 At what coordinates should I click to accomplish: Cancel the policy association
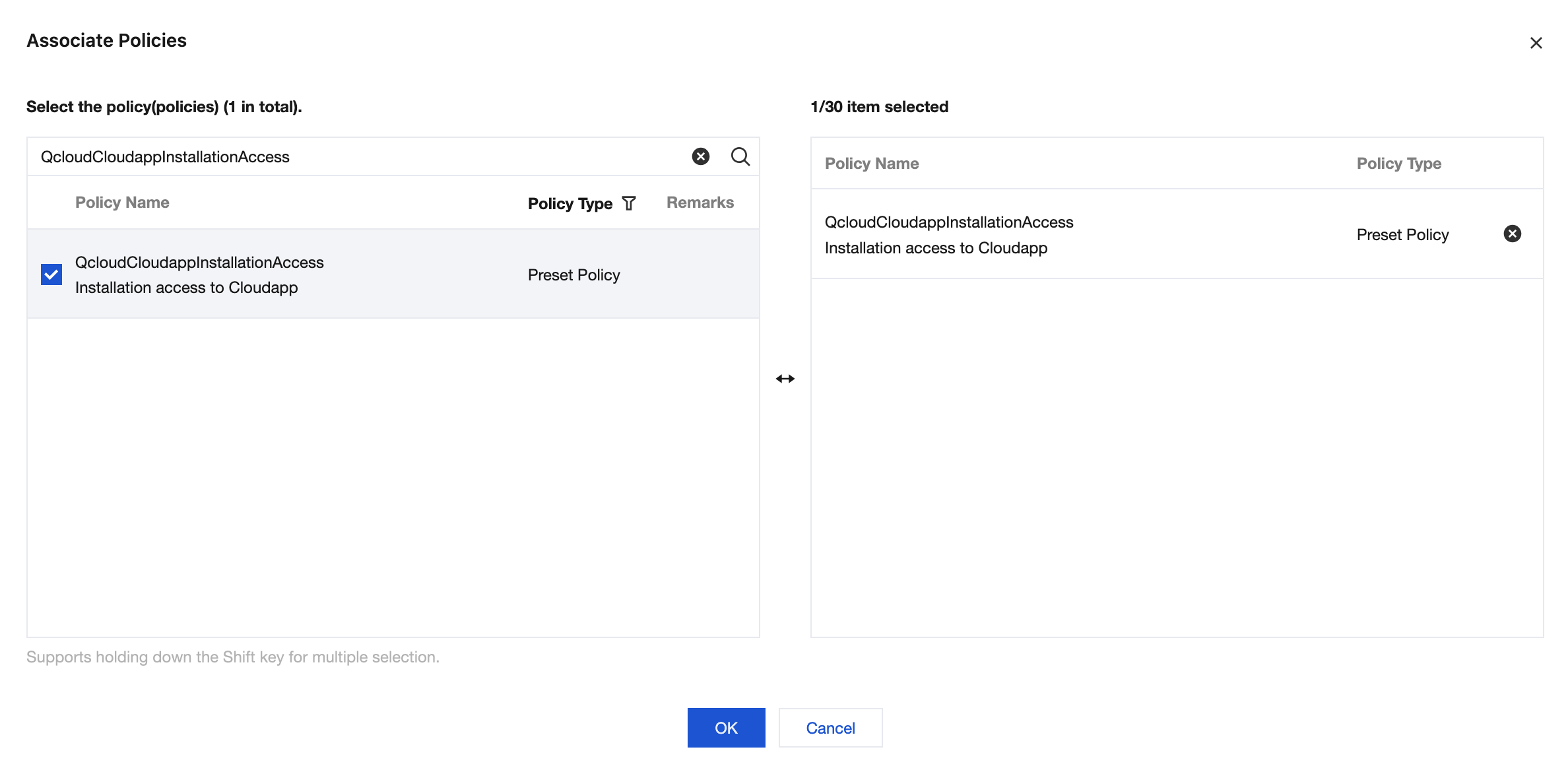tap(830, 728)
